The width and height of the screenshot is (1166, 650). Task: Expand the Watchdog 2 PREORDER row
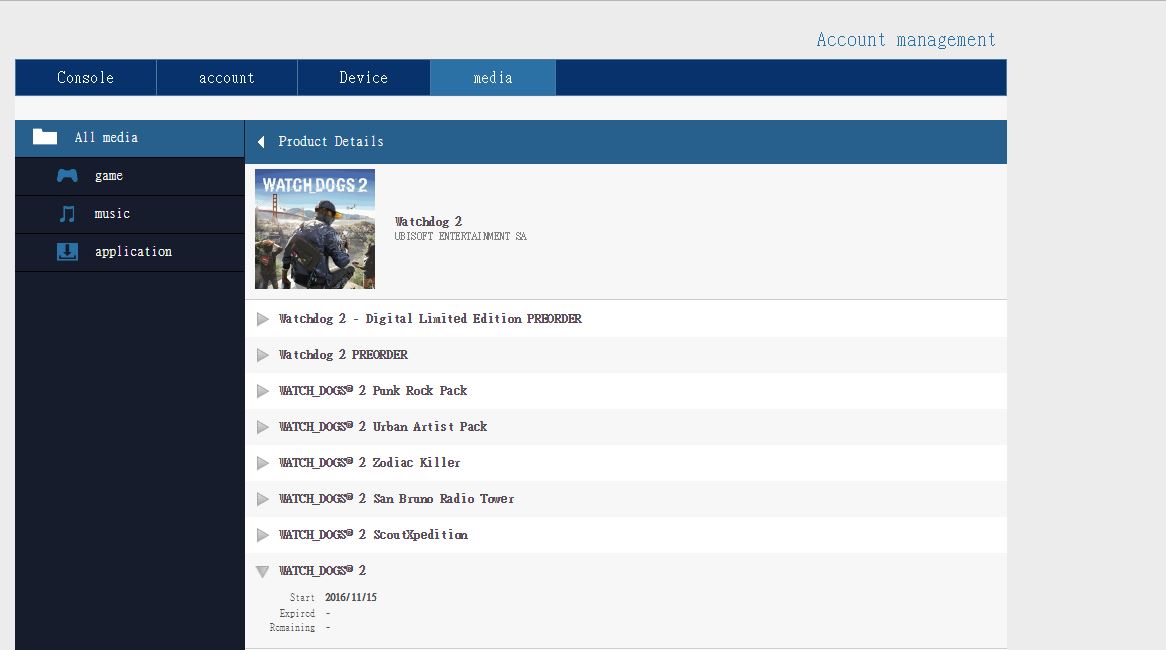(x=262, y=355)
